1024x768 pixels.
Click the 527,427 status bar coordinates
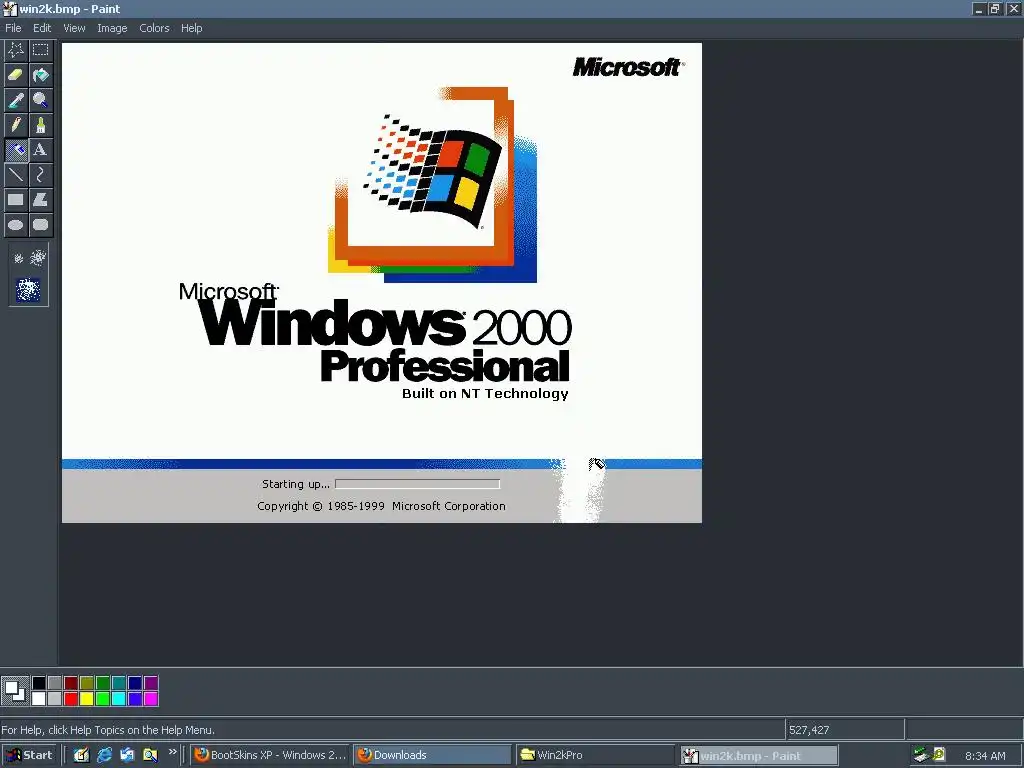click(809, 730)
